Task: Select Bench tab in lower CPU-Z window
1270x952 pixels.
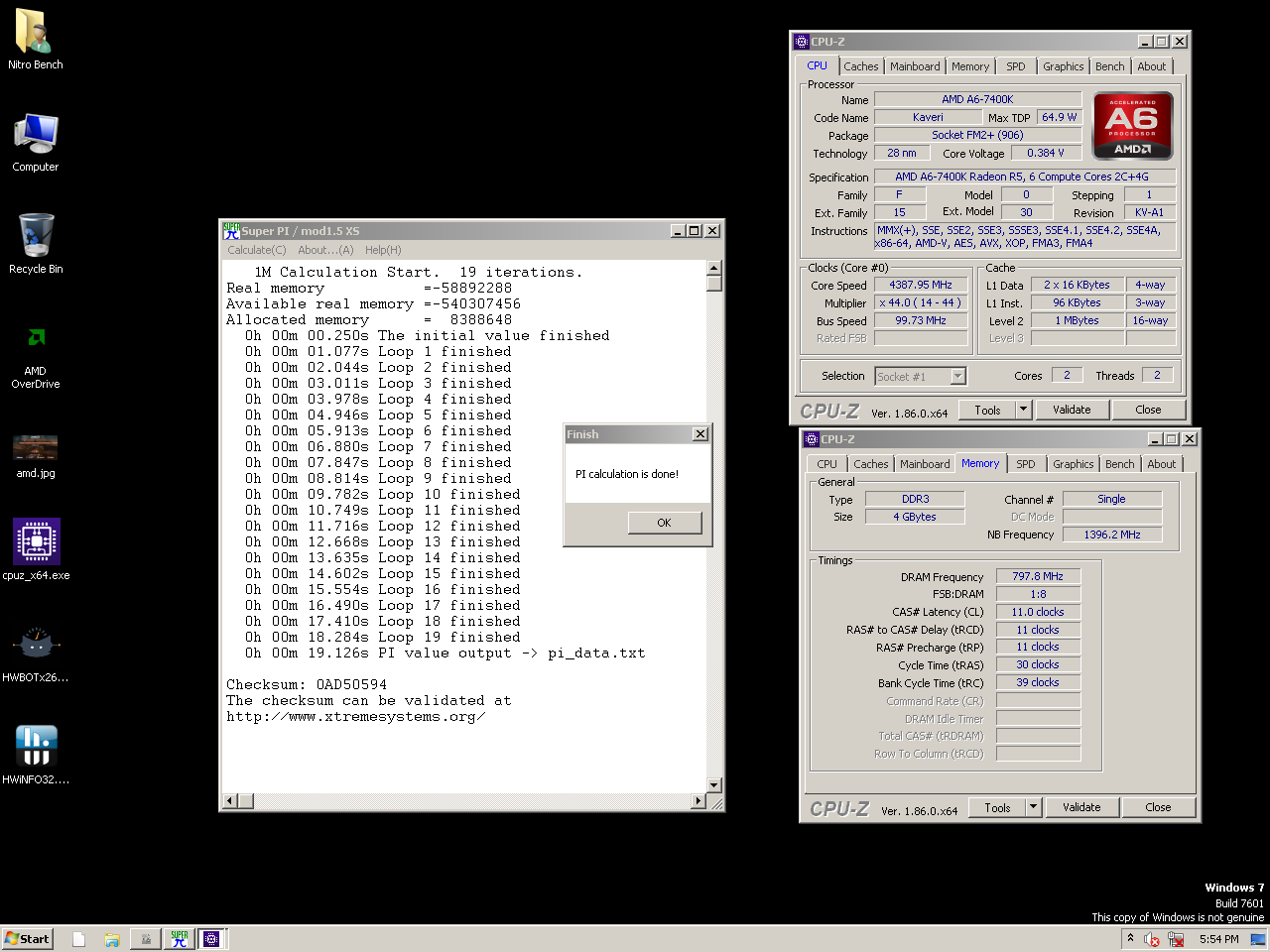Action: coord(1120,464)
